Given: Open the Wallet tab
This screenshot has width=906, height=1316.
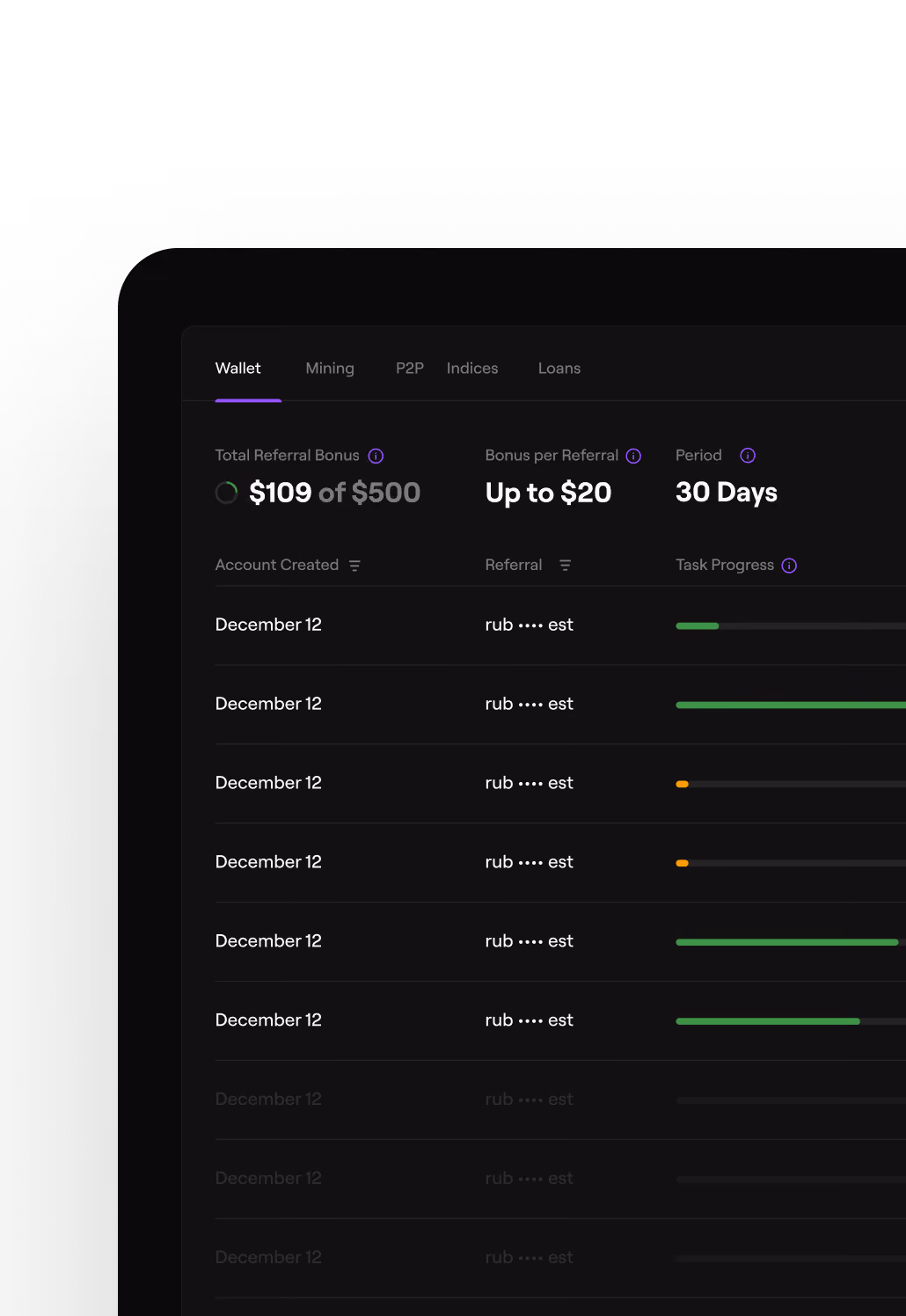Looking at the screenshot, I should [x=237, y=368].
